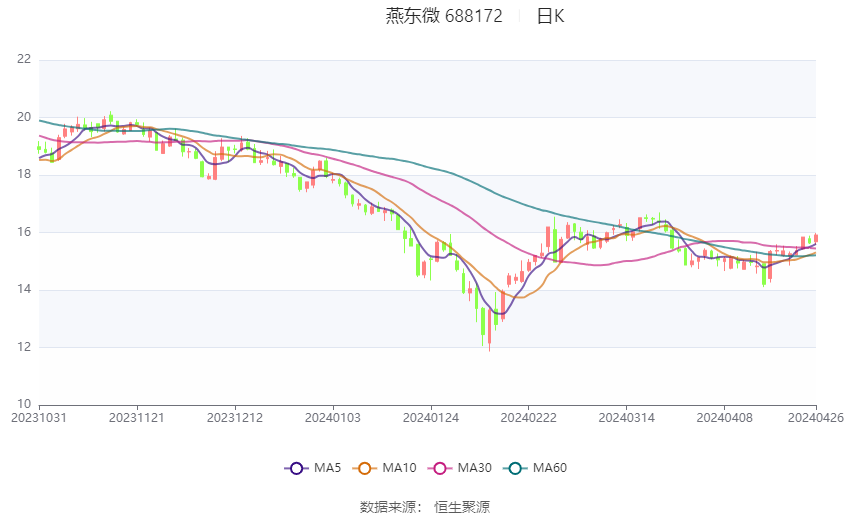Click the 20231212 date axis label
This screenshot has width=850, height=517.
pyautogui.click(x=236, y=417)
